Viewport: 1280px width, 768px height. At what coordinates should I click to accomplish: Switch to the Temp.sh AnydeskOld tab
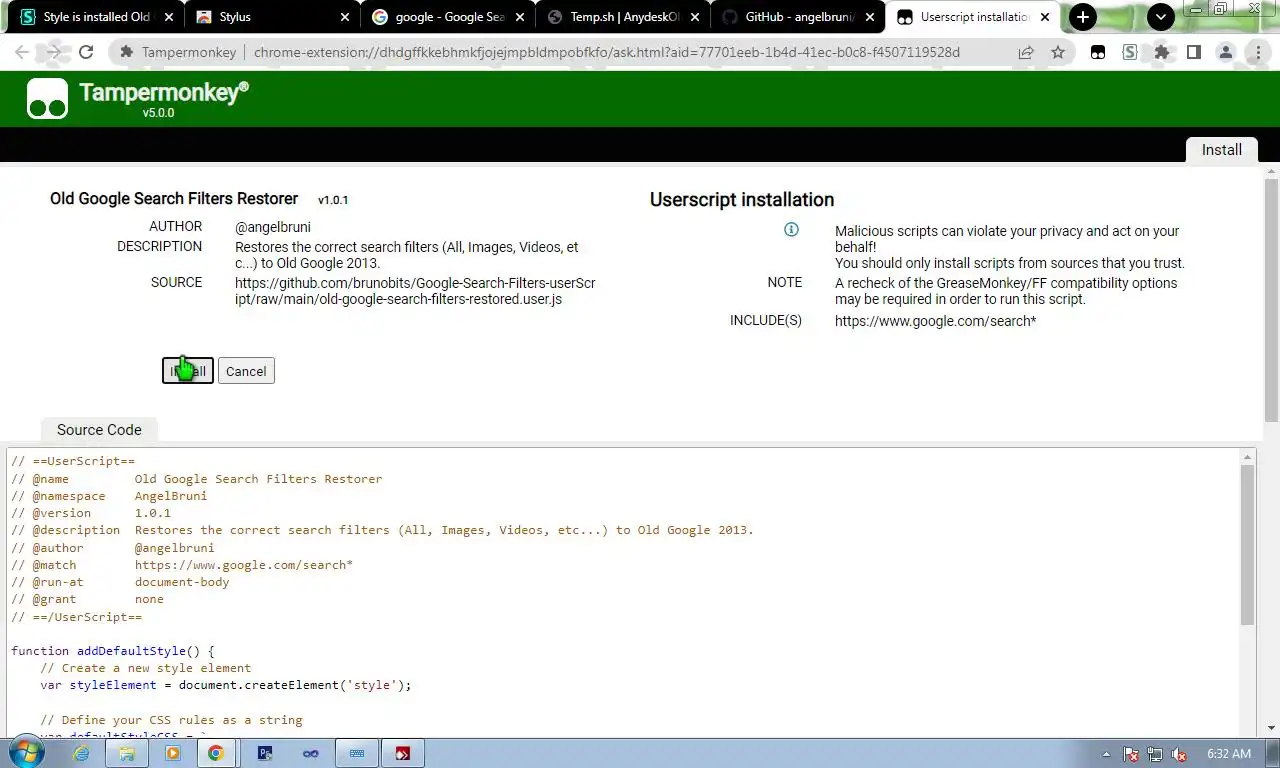point(622,17)
